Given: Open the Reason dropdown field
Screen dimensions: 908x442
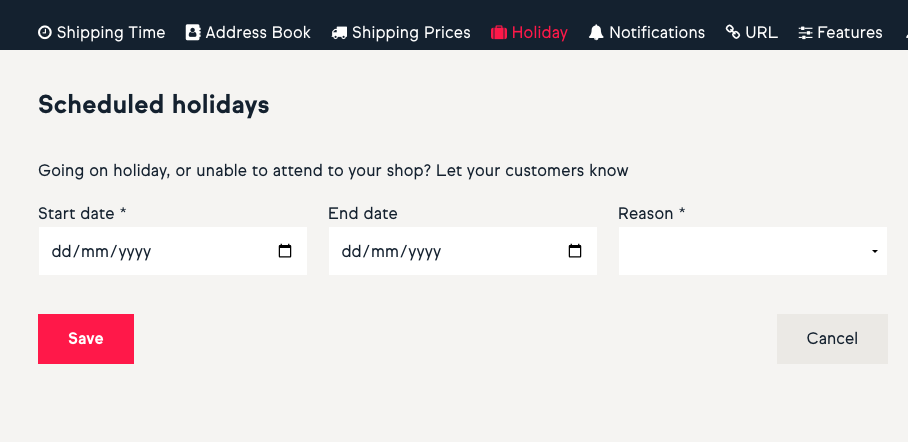Looking at the screenshot, I should click(x=753, y=251).
